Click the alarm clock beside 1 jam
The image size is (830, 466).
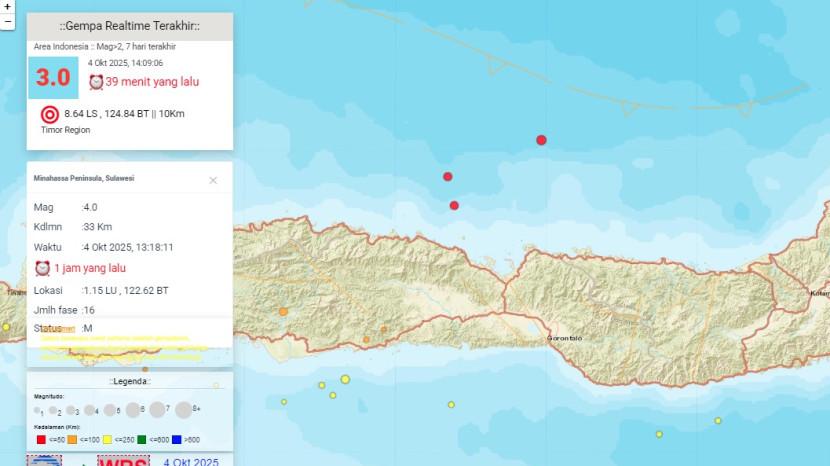(43, 268)
